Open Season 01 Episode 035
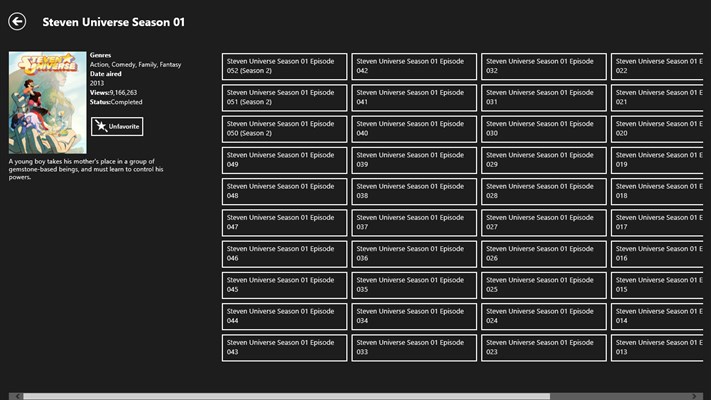This screenshot has height=400, width=711. click(414, 286)
